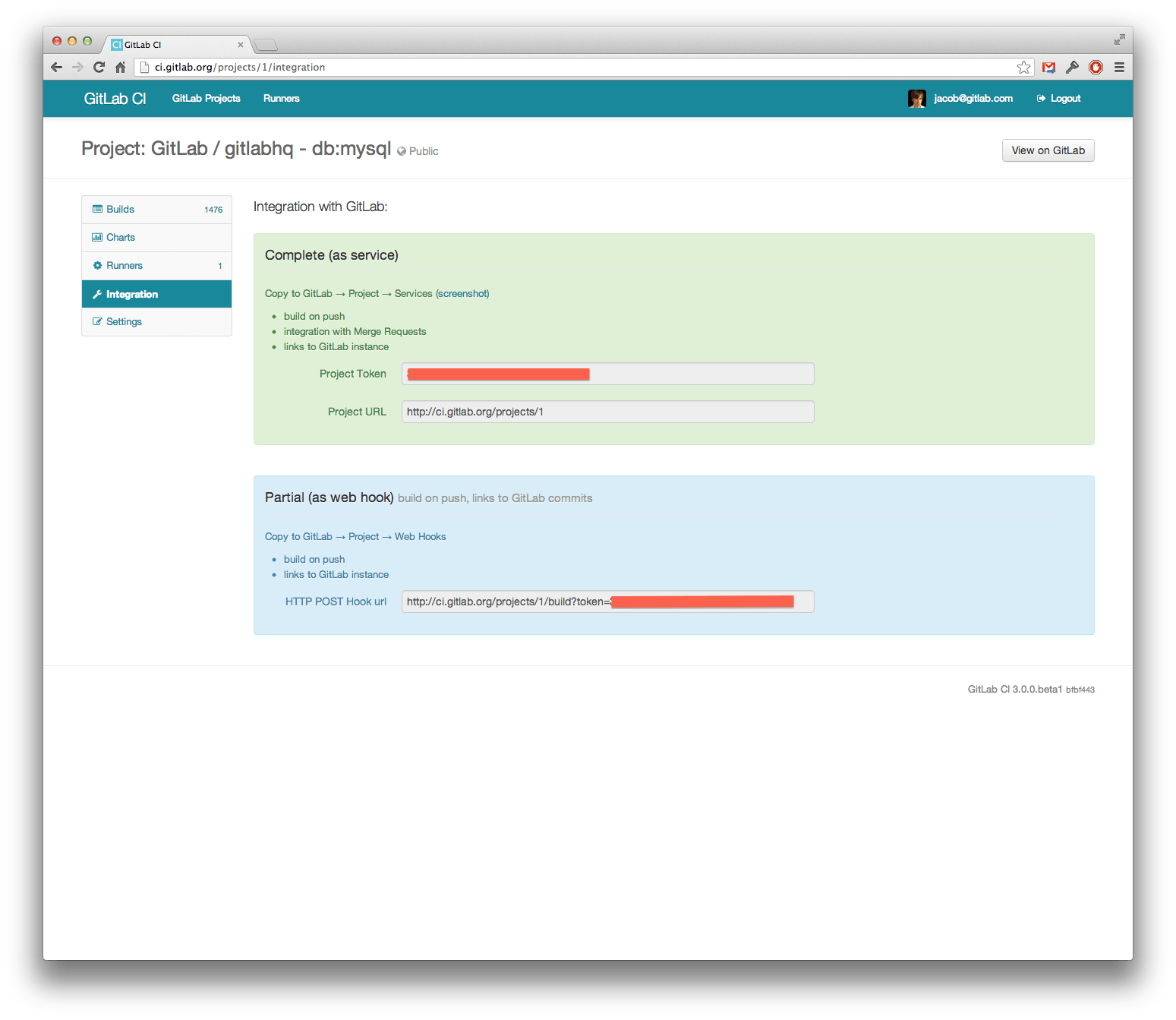Select Charts in the sidebar
This screenshot has height=1020, width=1176.
tap(121, 238)
